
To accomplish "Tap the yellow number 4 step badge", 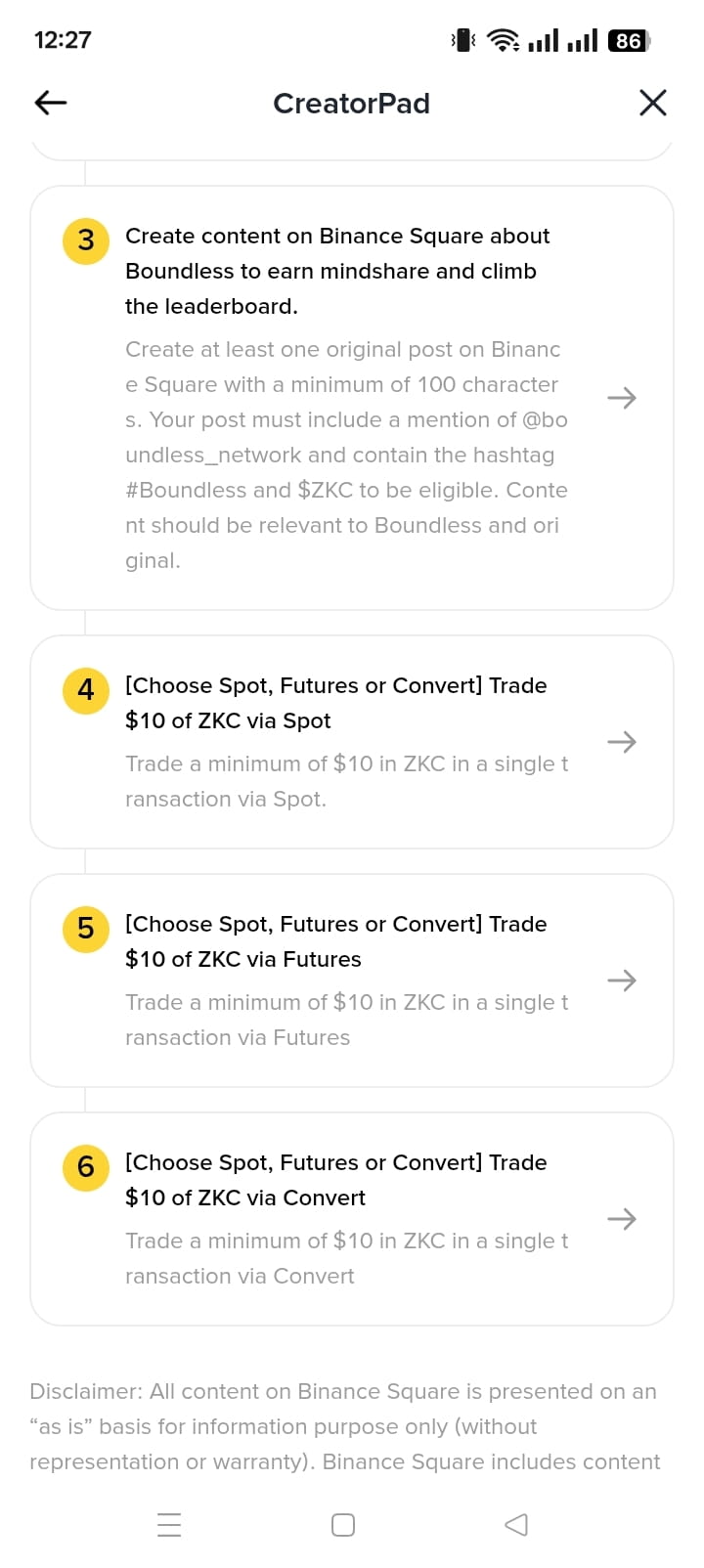I will click(86, 690).
